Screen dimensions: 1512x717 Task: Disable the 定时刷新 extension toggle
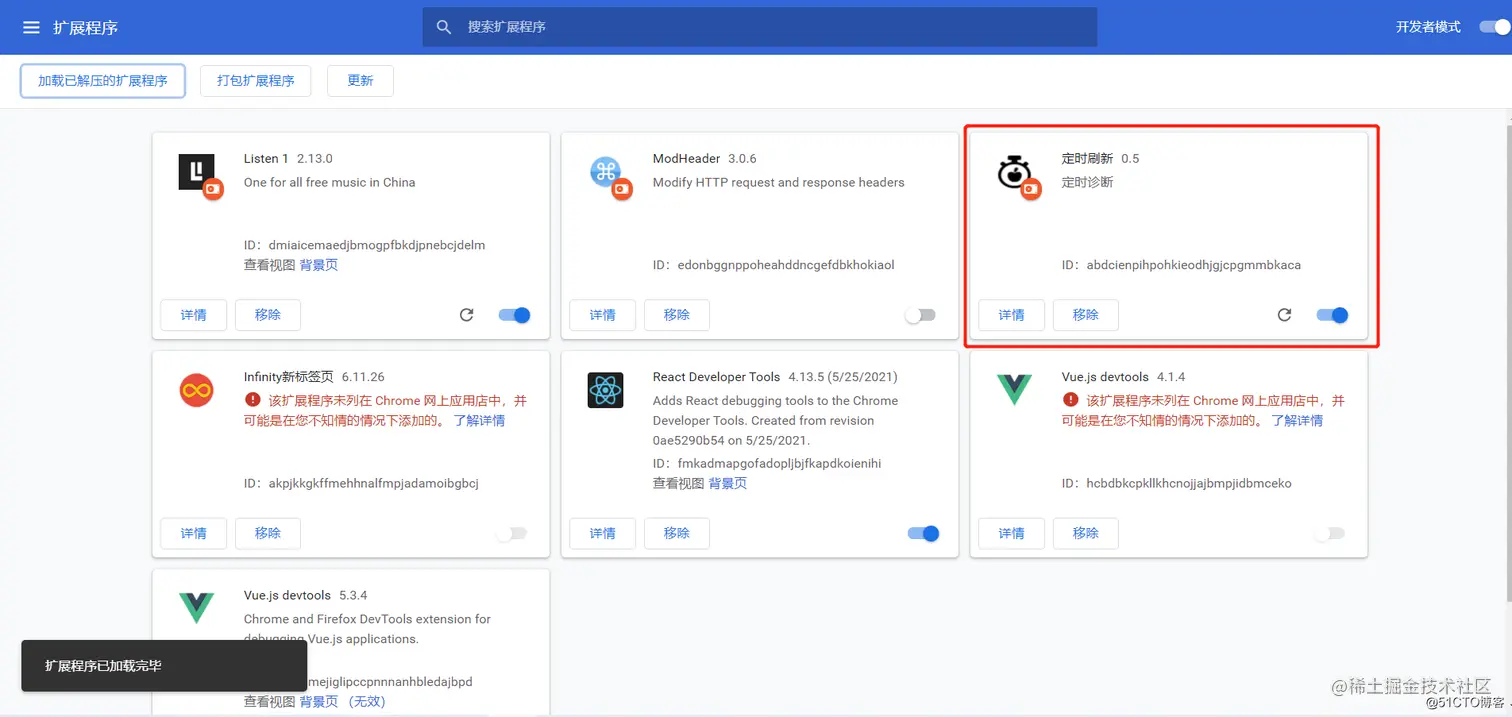click(1332, 315)
